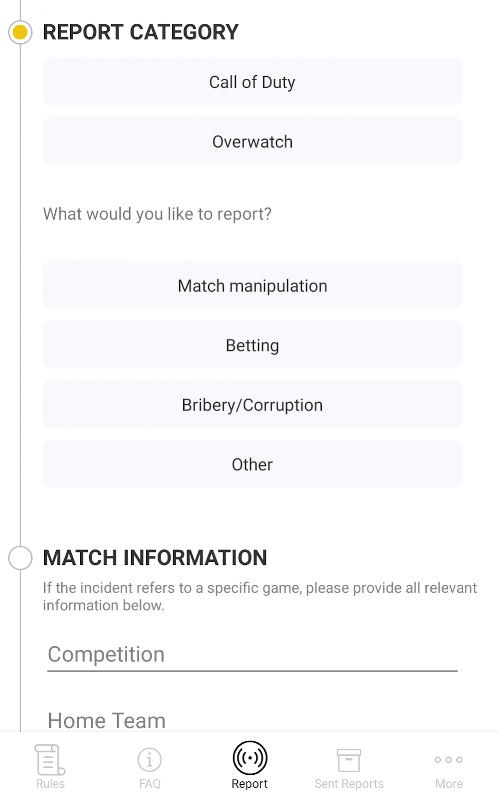Switch to the Rules tab label
This screenshot has width=499, height=800.
click(x=50, y=784)
